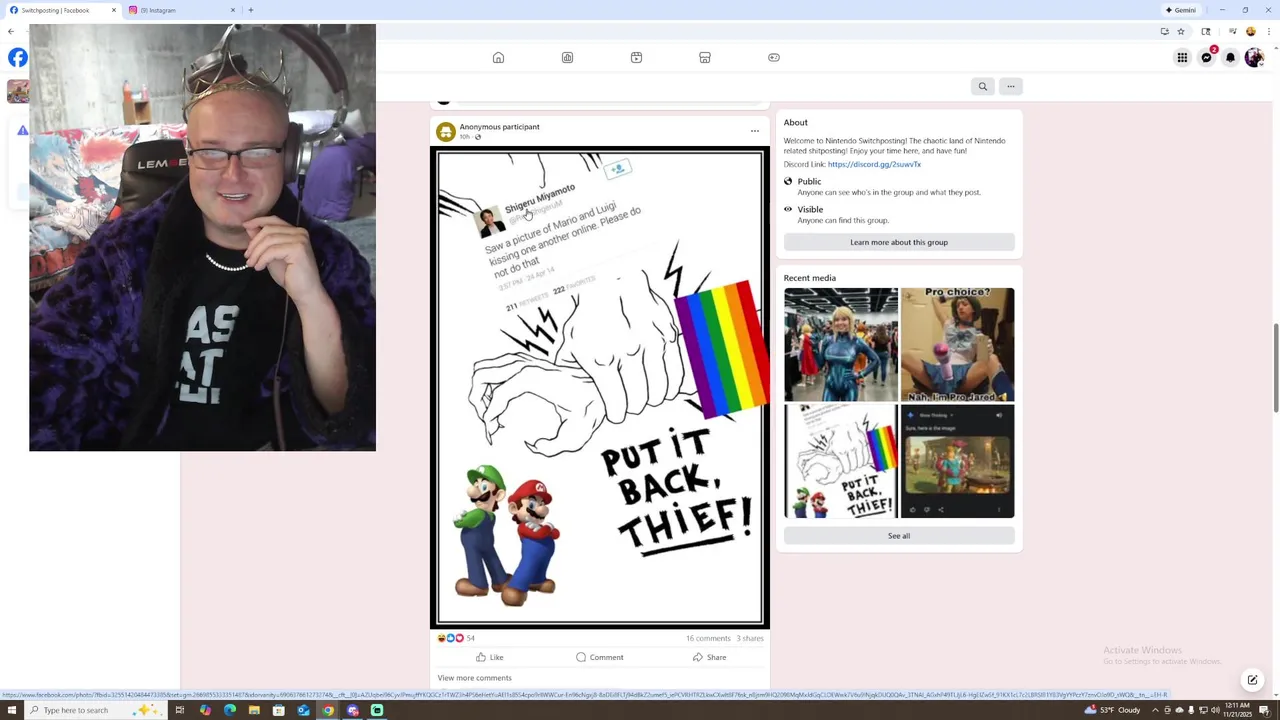
Task: Close the Switchposting Facebook tab
Action: point(114,10)
